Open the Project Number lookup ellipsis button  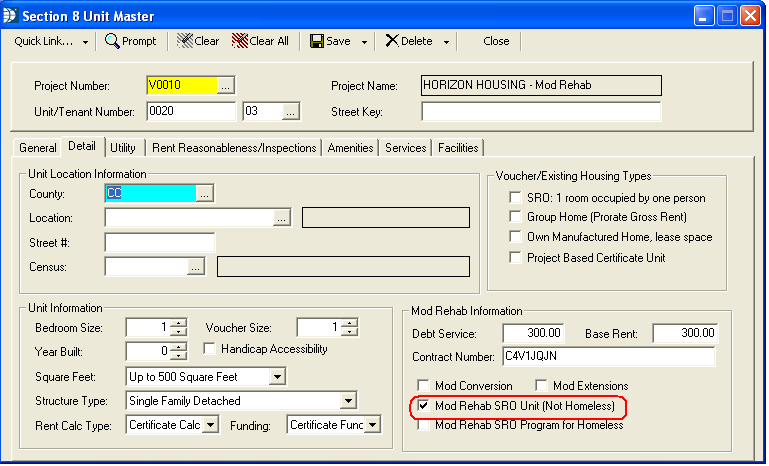225,86
